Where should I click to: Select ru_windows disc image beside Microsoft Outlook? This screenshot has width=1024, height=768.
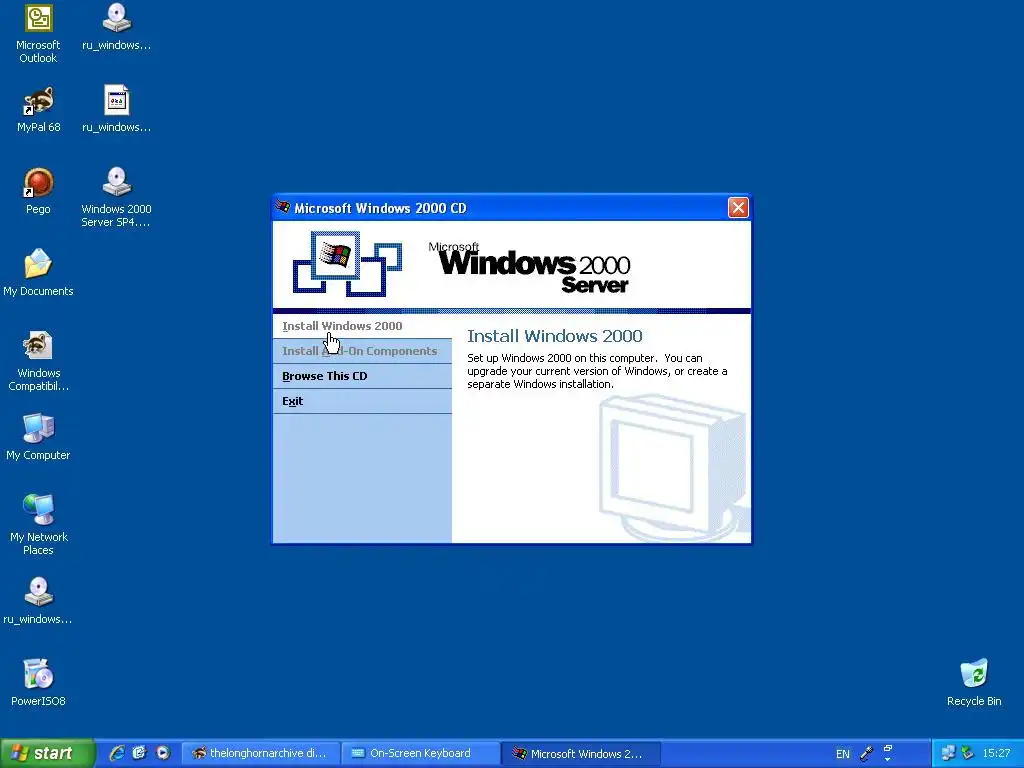(x=116, y=27)
